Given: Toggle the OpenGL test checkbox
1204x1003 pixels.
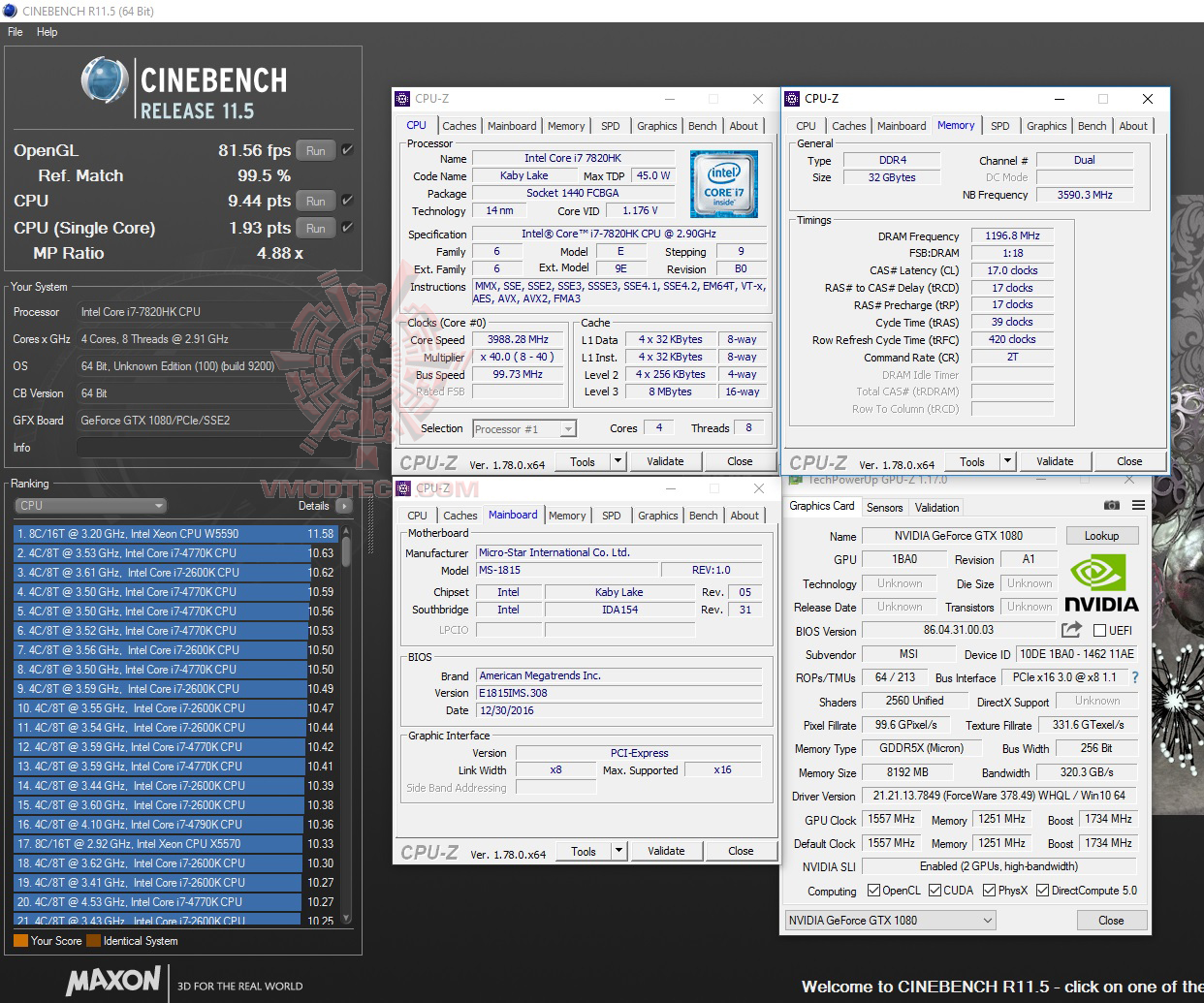Looking at the screenshot, I should click(347, 150).
